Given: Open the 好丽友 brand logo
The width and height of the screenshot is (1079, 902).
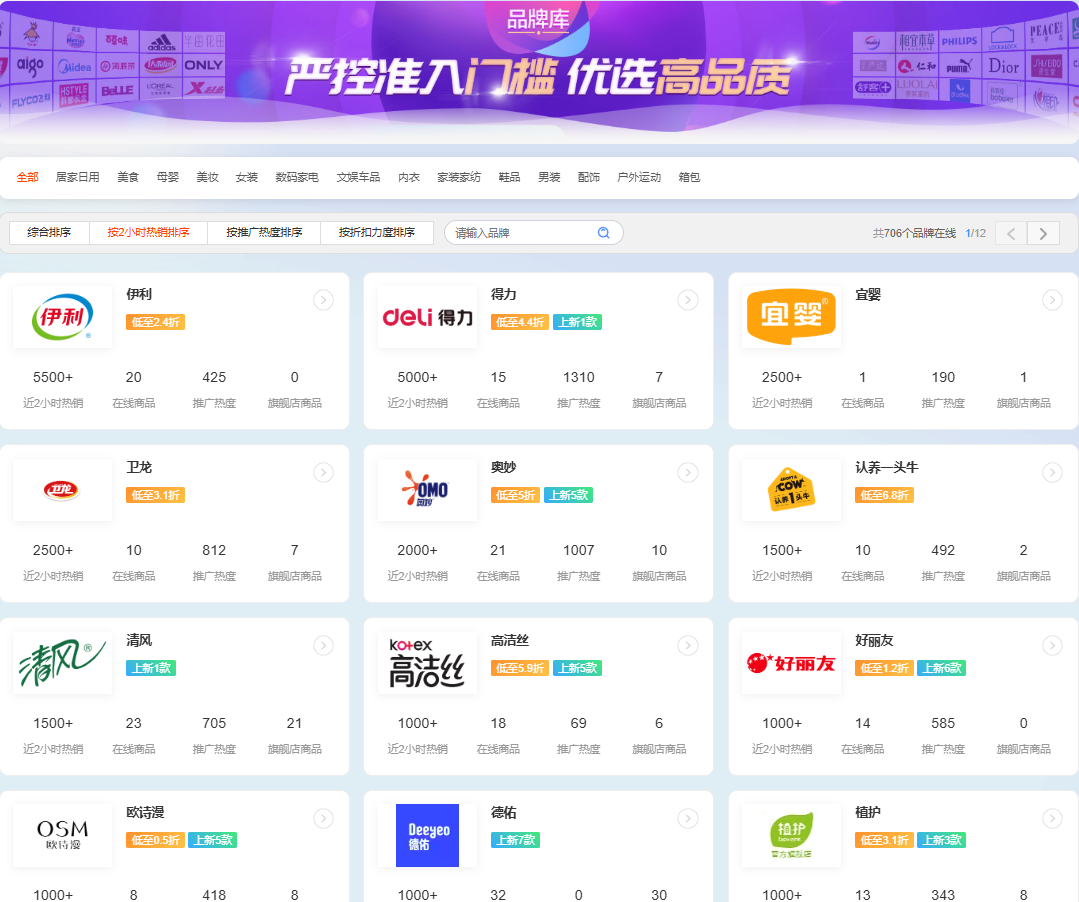Looking at the screenshot, I should 791,663.
